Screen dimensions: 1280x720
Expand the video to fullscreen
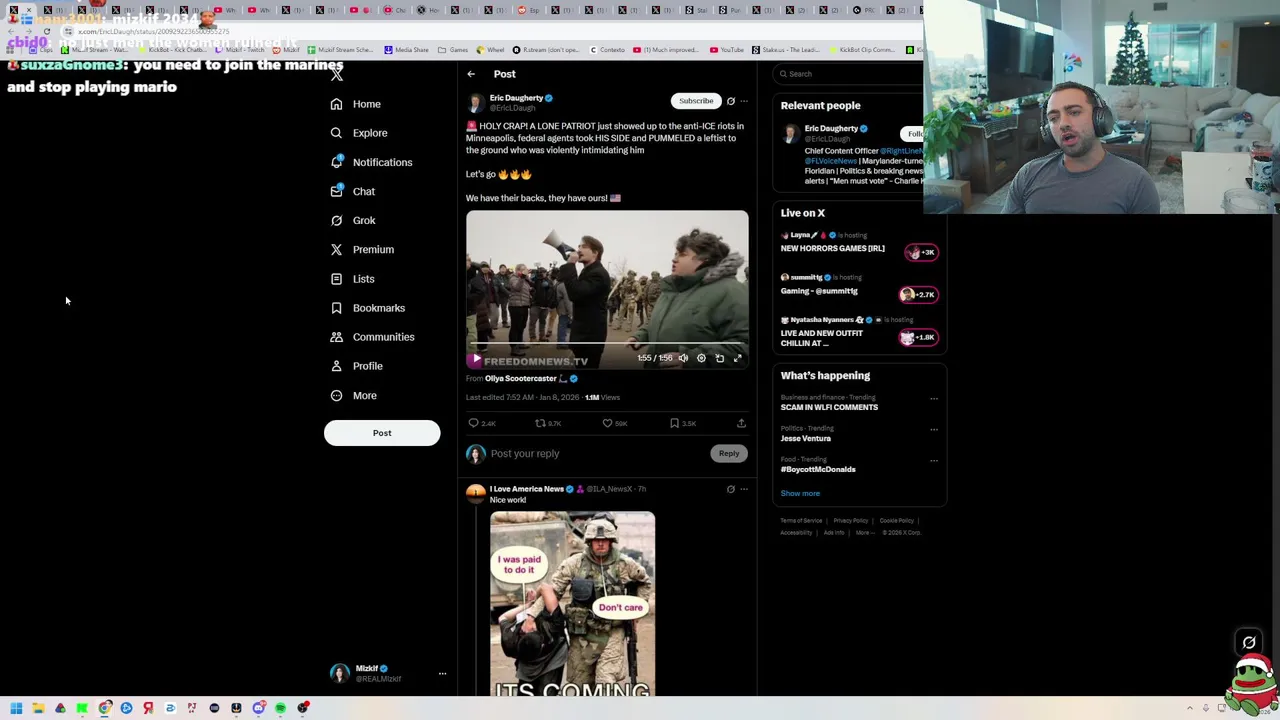[737, 358]
